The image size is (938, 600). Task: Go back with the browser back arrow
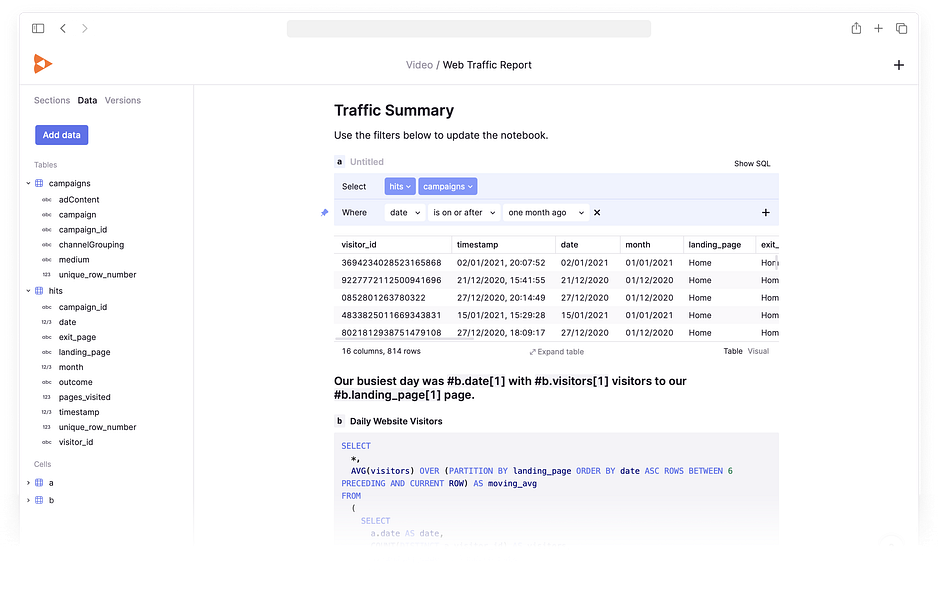[63, 28]
